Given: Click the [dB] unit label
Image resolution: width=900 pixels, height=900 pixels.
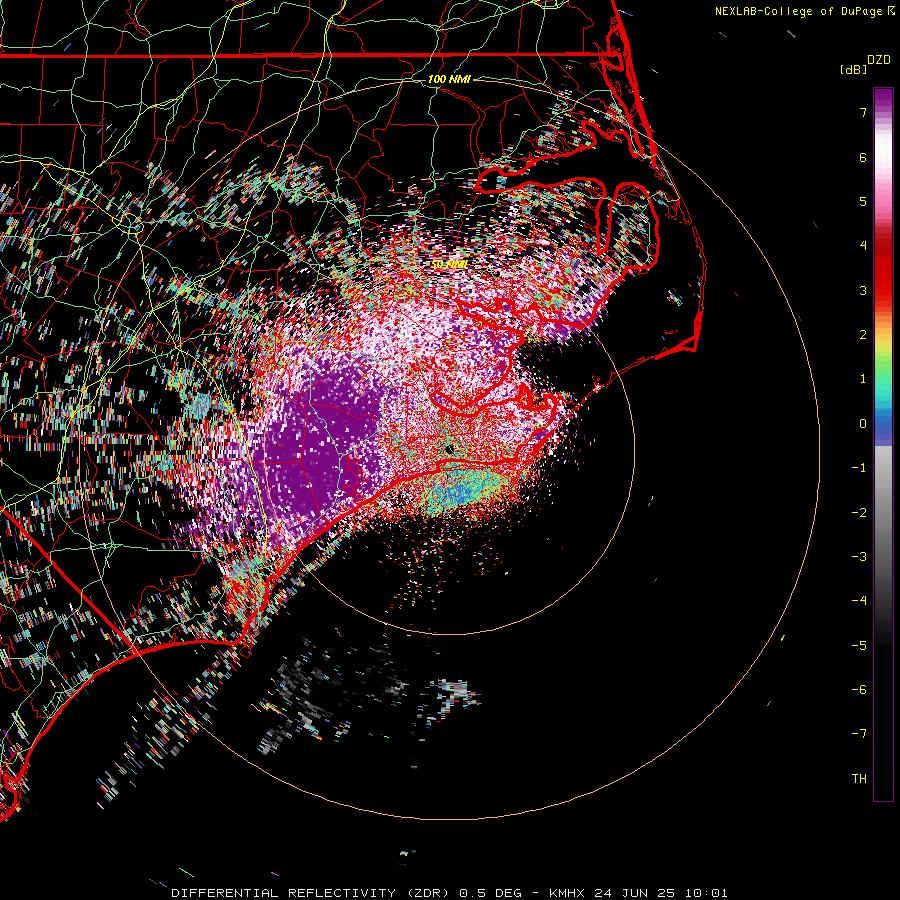Looking at the screenshot, I should (853, 69).
